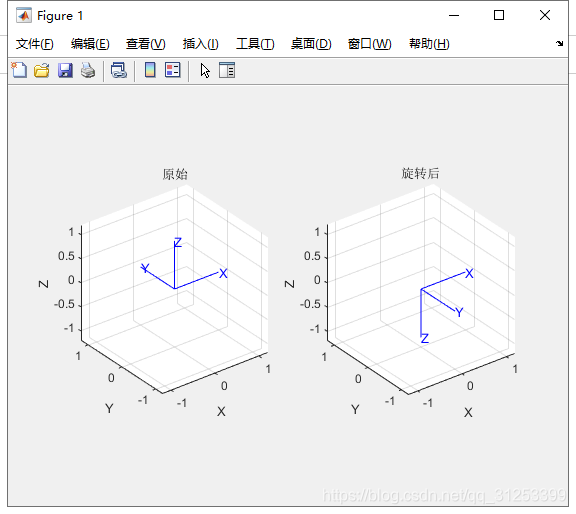Select the X axis label of the 旋转后 plot
Viewport: 576px width, 514px height.
coord(468,413)
